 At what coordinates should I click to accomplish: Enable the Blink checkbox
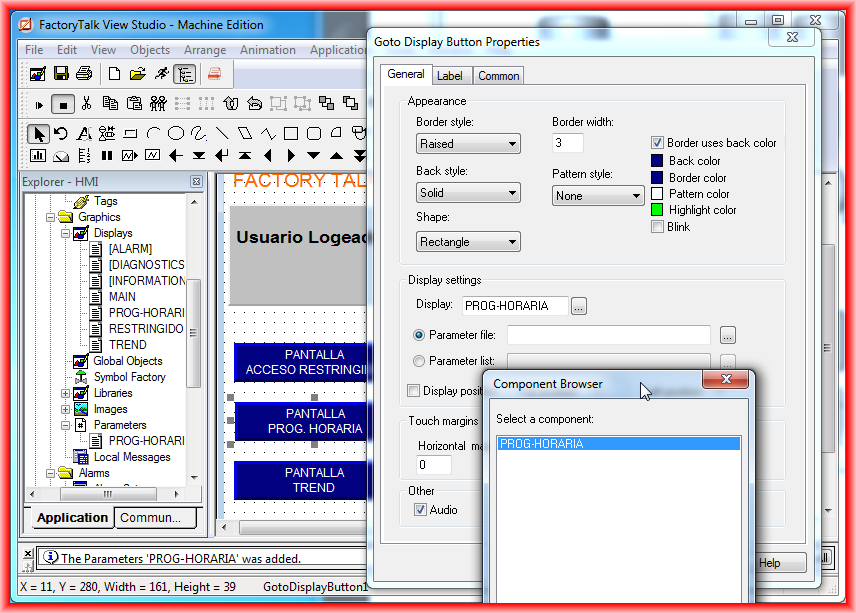(658, 227)
